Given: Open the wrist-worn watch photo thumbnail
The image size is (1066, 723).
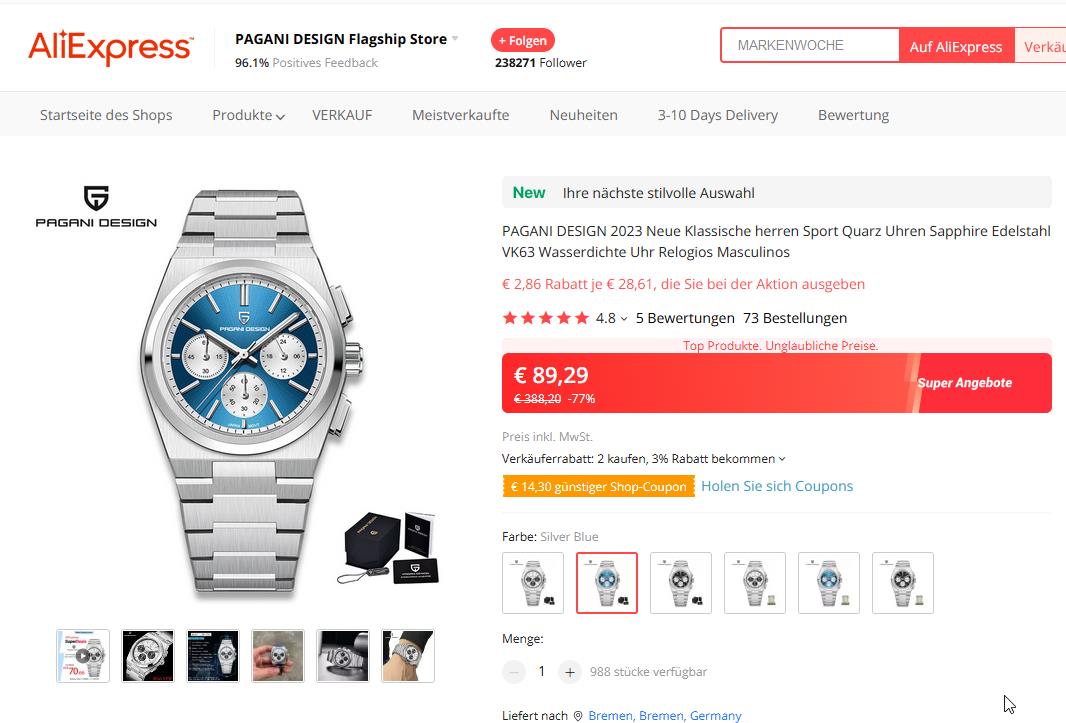Looking at the screenshot, I should pyautogui.click(x=408, y=656).
